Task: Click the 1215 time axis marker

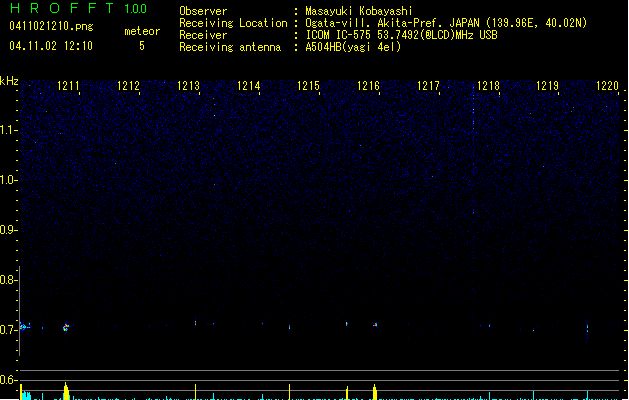Action: 308,85
